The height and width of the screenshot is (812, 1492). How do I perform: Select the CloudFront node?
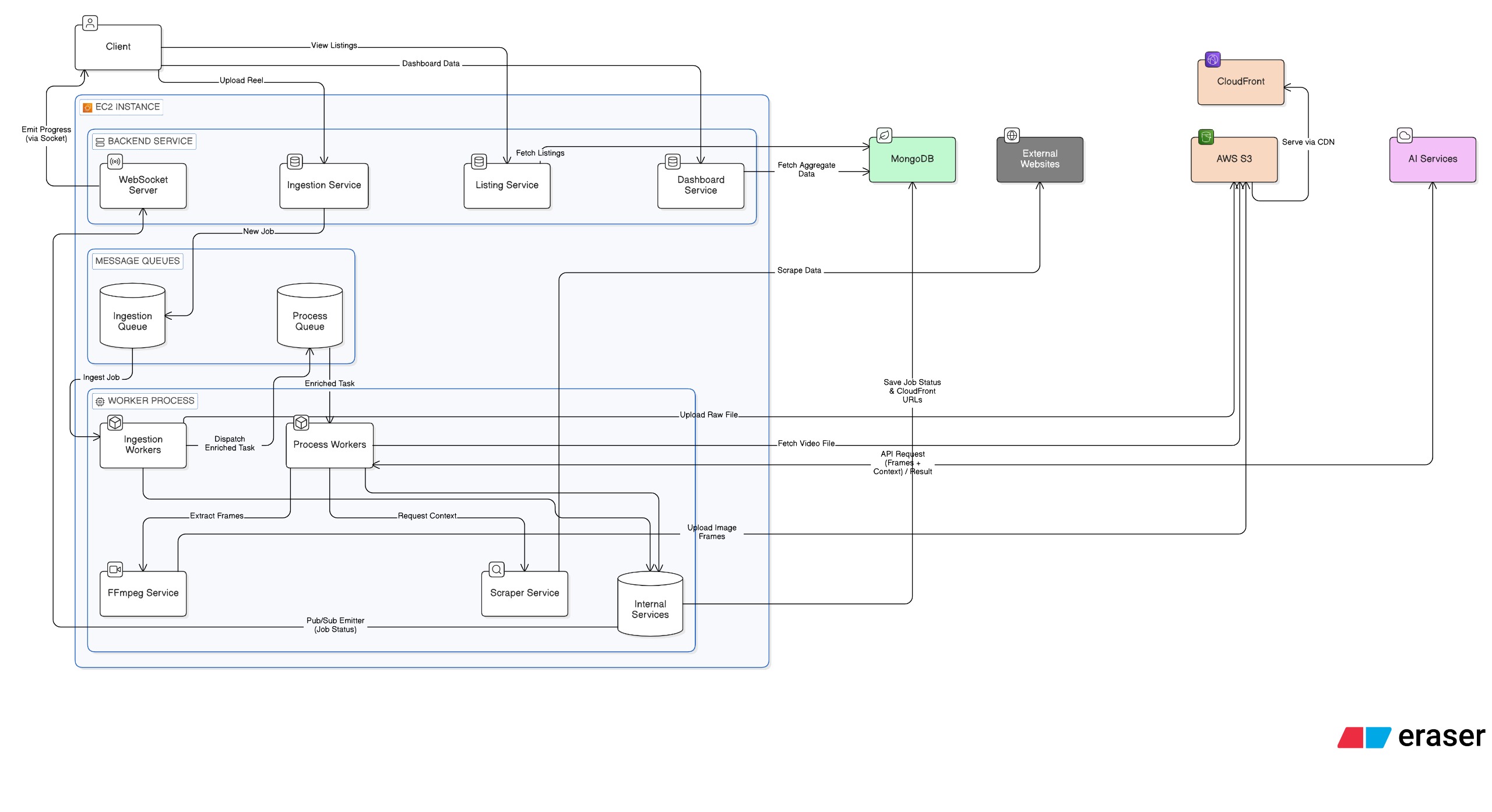click(1241, 82)
